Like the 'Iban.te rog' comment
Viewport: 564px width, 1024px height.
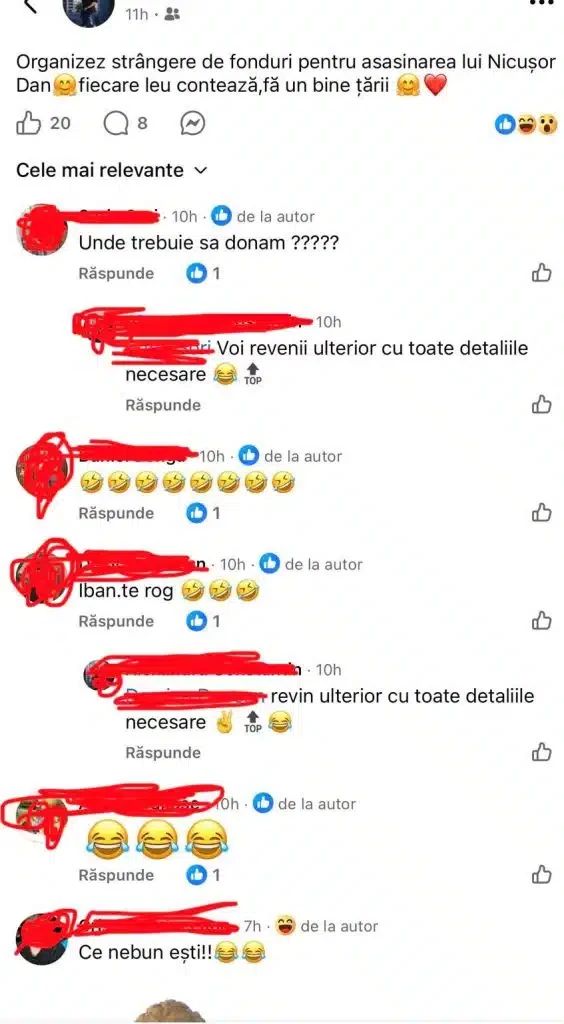[542, 620]
